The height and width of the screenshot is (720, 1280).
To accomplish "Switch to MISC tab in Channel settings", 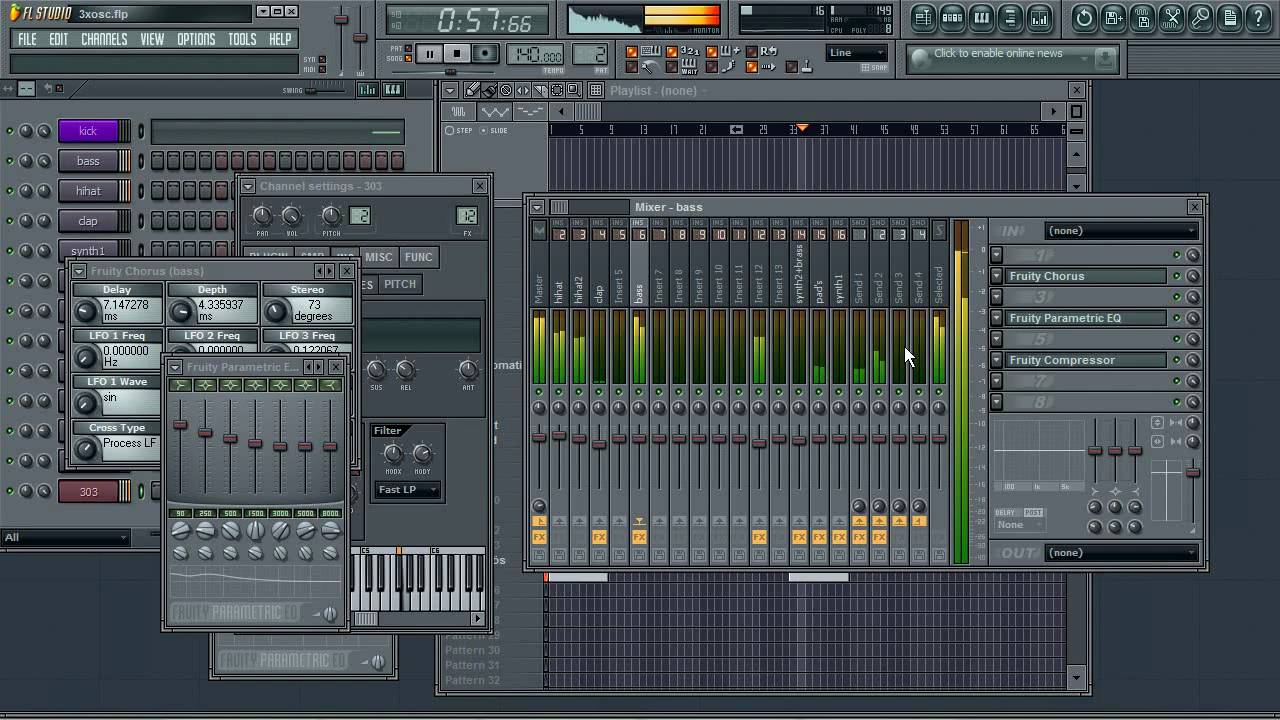I will 379,257.
